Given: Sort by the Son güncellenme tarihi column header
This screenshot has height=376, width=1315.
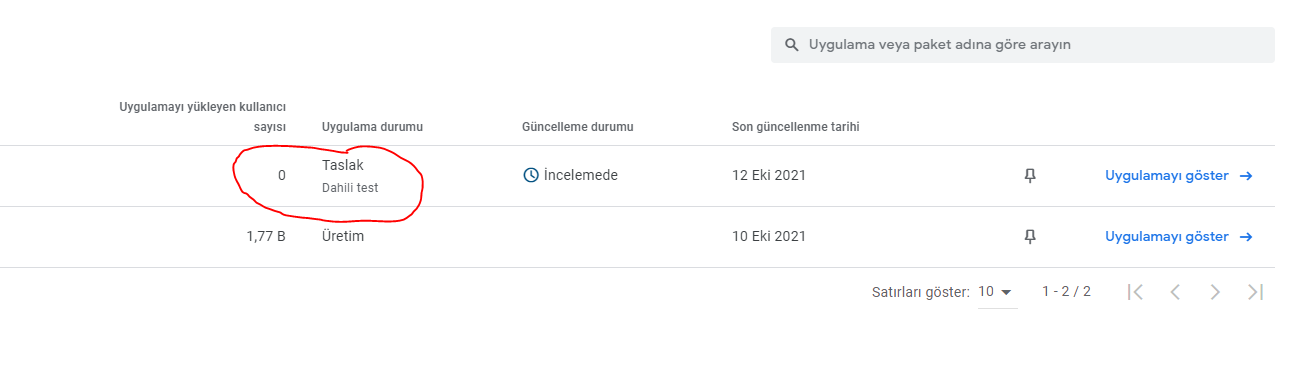Looking at the screenshot, I should (796, 127).
